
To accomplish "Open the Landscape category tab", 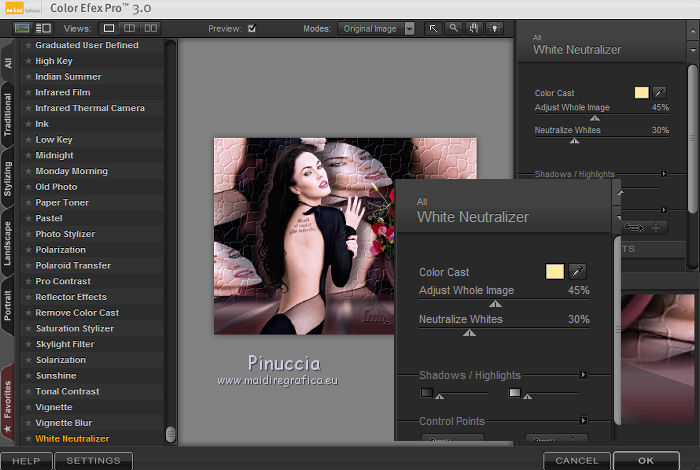I will click(8, 243).
